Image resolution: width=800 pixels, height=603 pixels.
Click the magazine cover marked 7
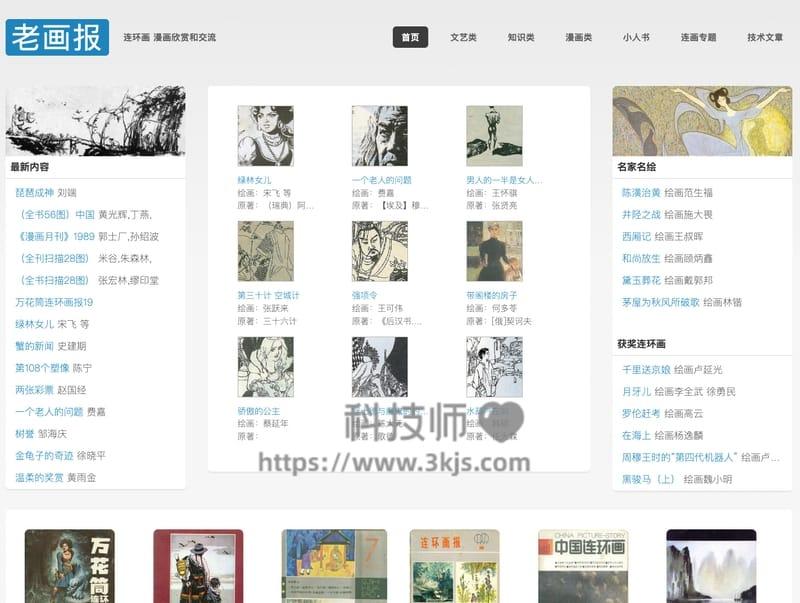tap(334, 566)
